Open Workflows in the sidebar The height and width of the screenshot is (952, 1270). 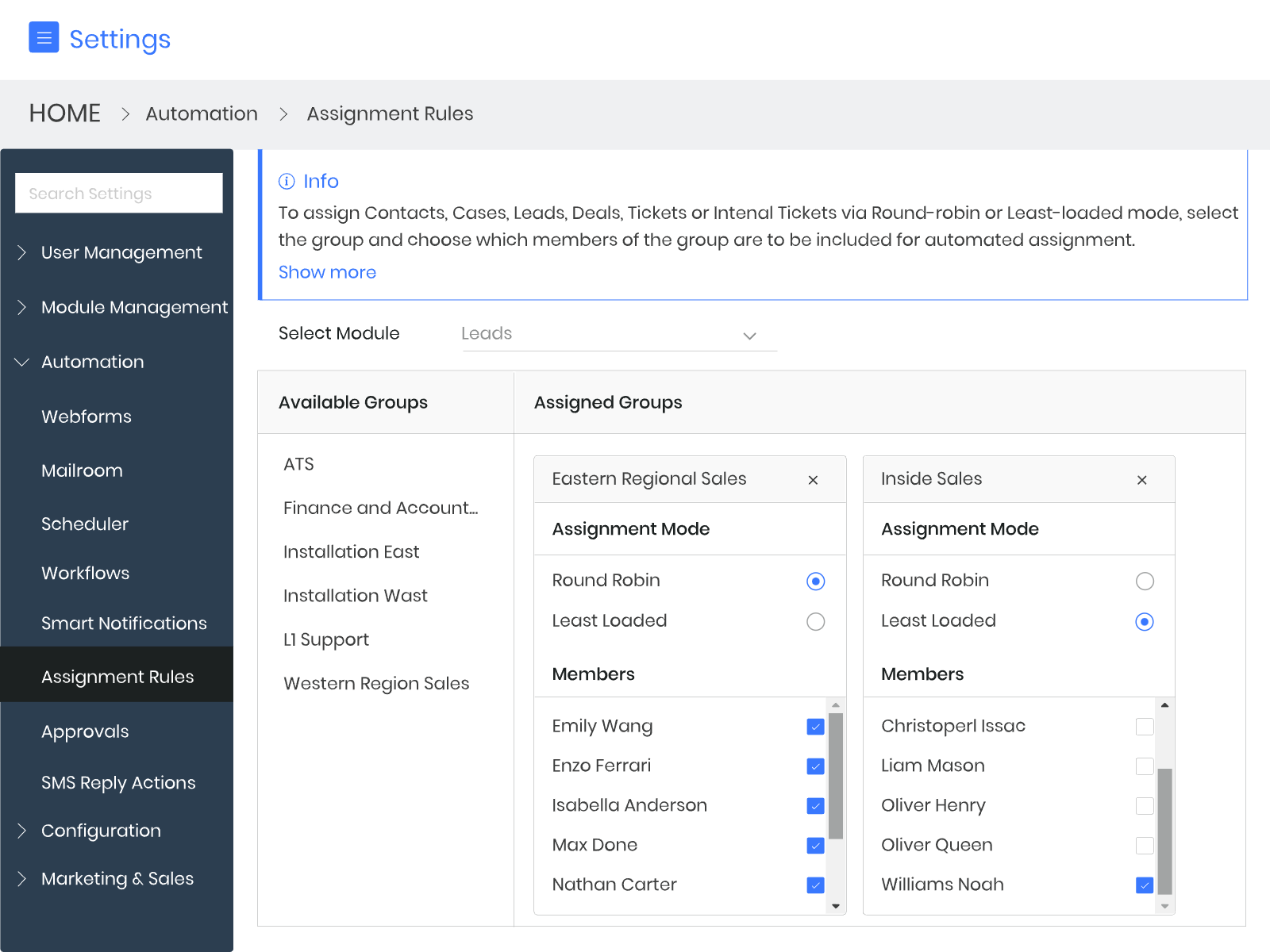click(x=86, y=574)
